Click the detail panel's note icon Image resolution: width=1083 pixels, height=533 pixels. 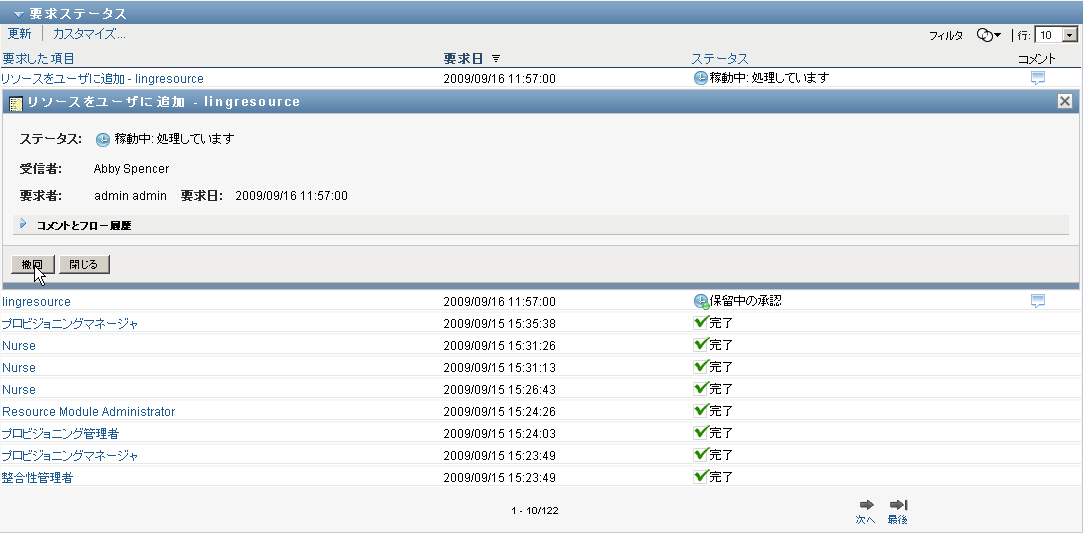coord(16,102)
